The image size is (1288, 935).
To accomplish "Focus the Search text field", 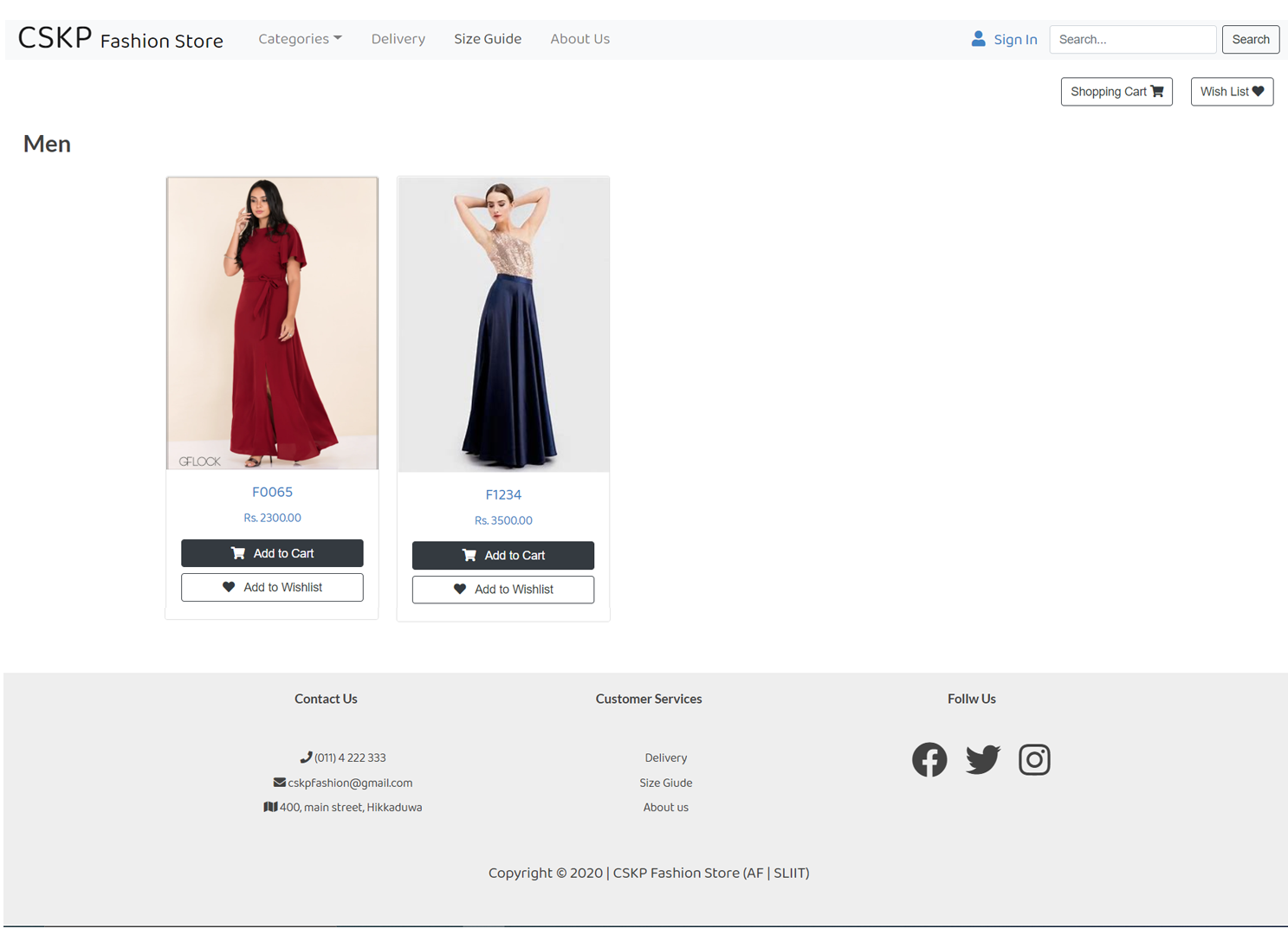I will (x=1132, y=40).
